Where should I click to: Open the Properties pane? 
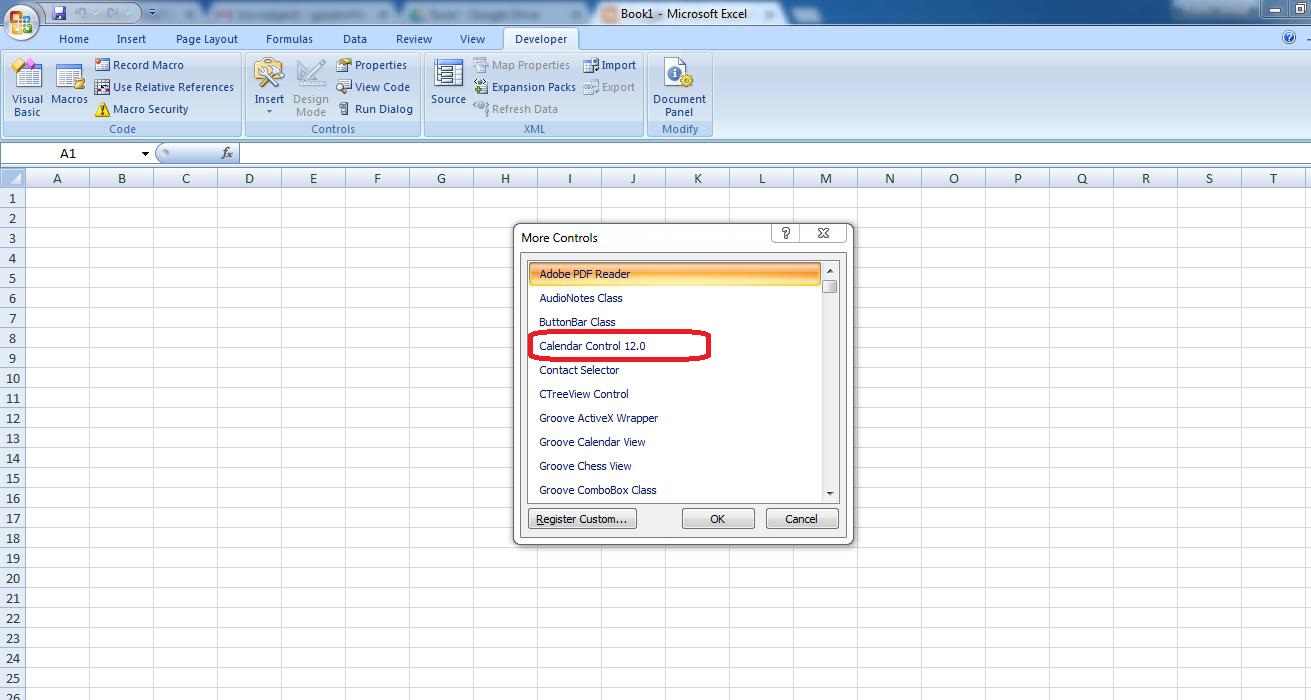373,64
